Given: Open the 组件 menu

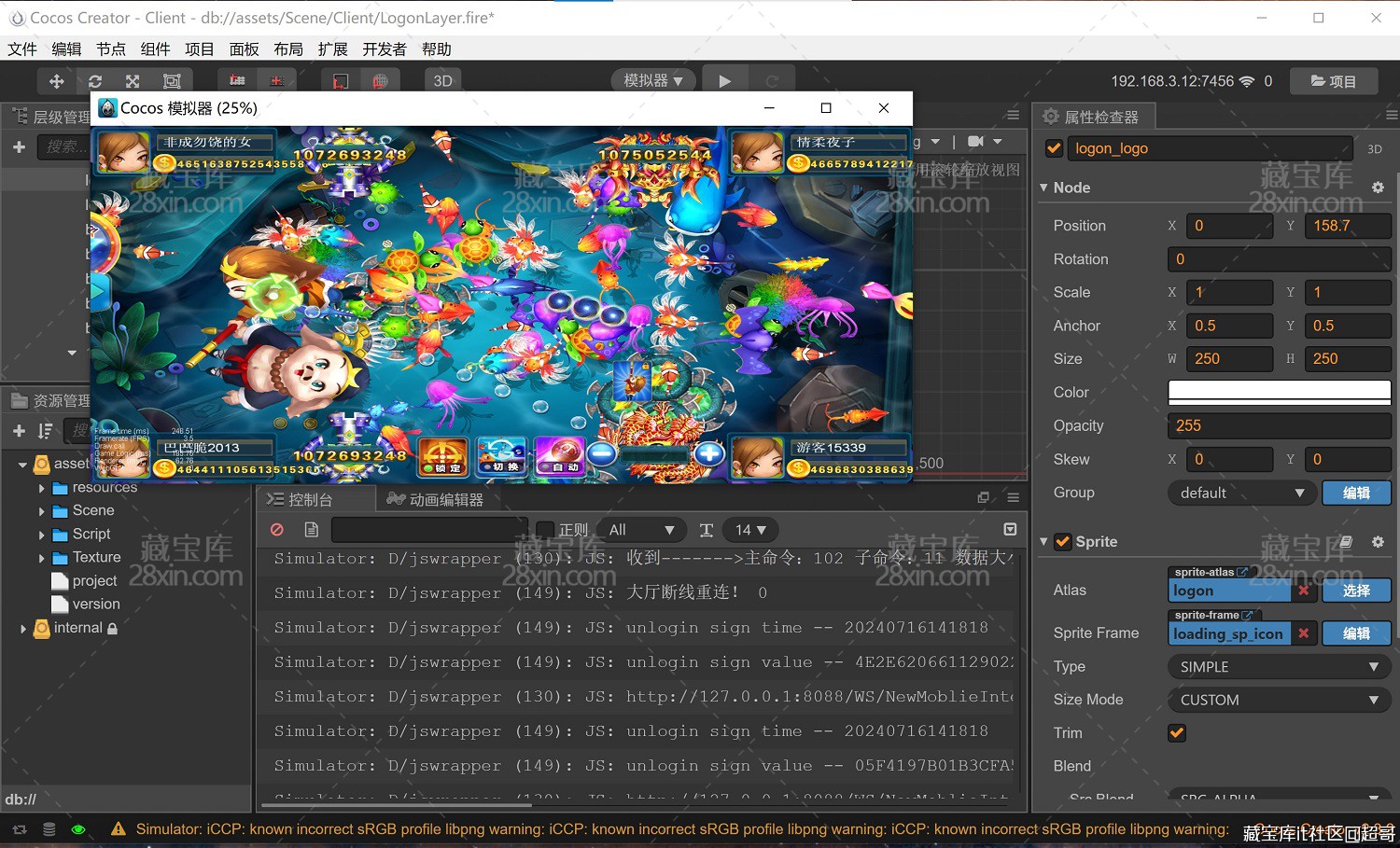Looking at the screenshot, I should (155, 49).
